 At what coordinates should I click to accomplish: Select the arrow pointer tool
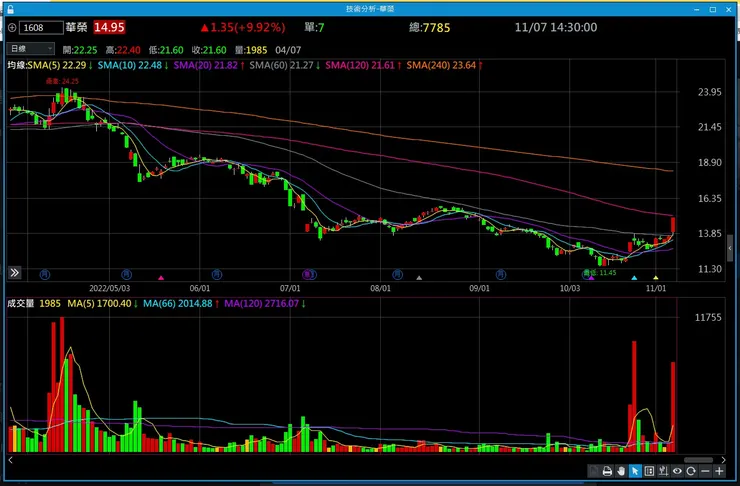635,471
